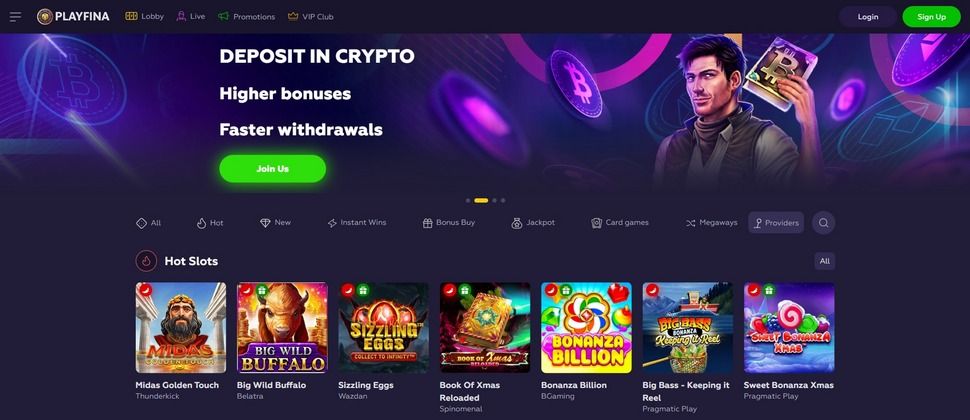The image size is (970, 420).
Task: Open the Providers dropdown filter
Action: coord(776,223)
